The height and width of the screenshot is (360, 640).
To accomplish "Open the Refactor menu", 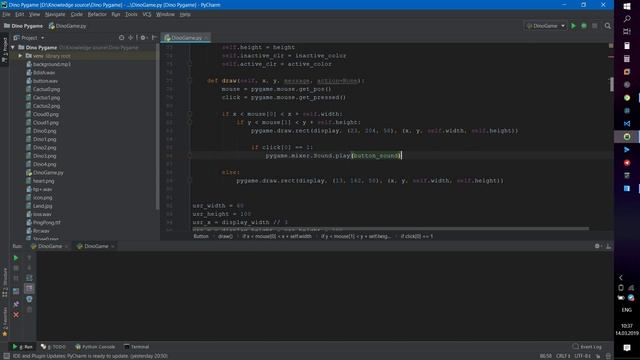I will click(97, 14).
